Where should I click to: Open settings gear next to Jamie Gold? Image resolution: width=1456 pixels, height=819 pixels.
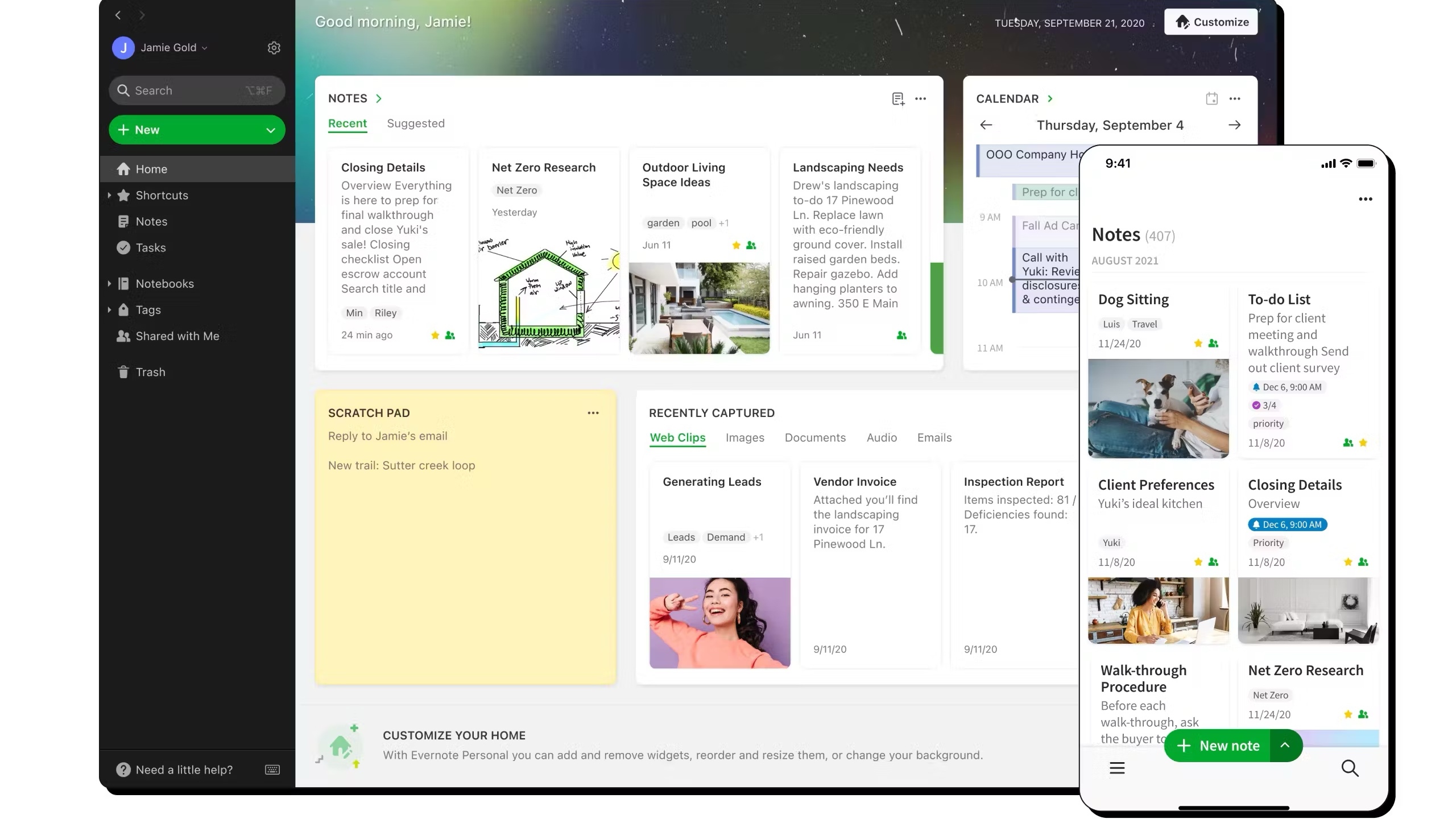pyautogui.click(x=274, y=48)
